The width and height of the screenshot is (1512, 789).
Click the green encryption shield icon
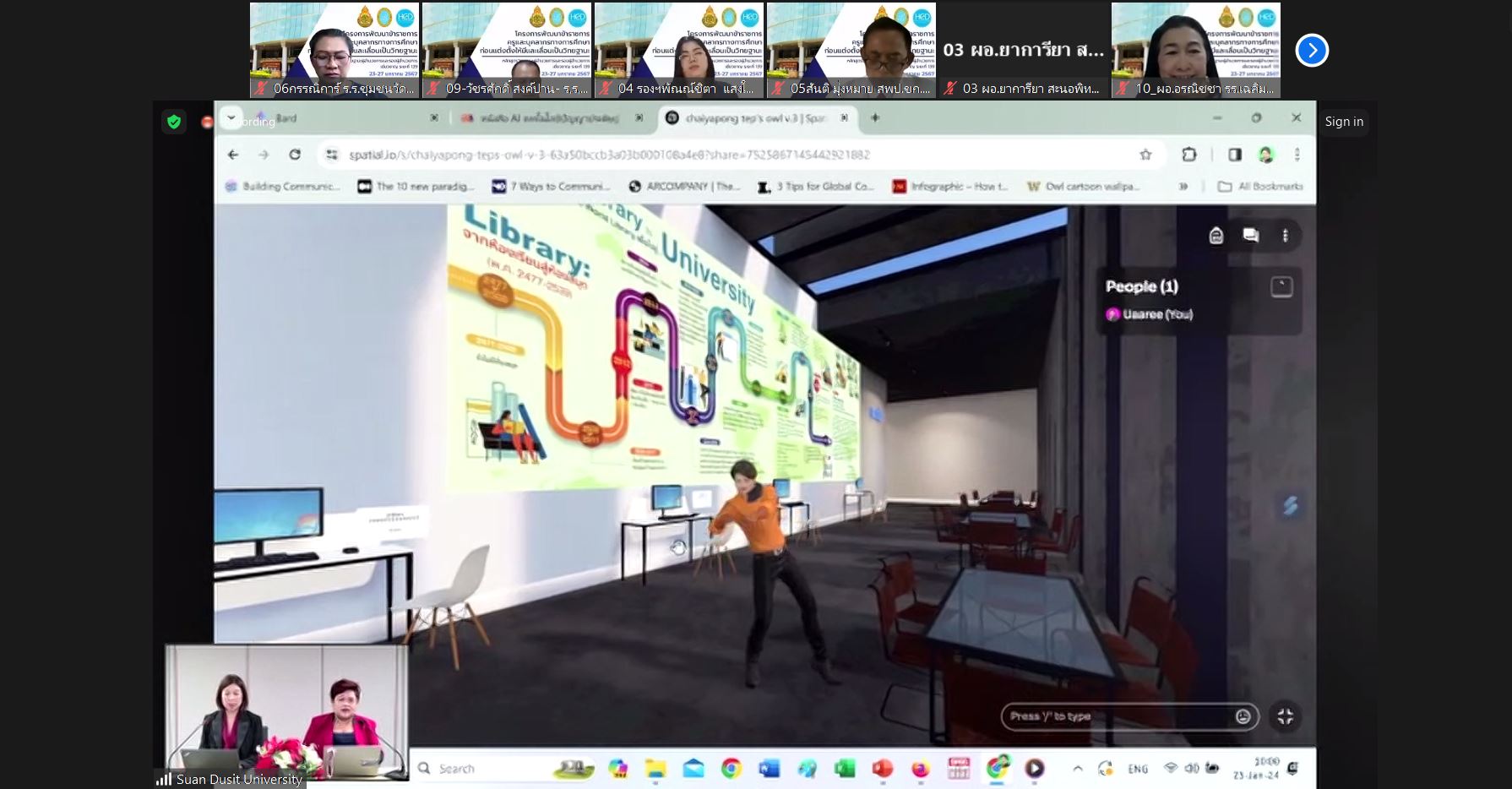click(174, 122)
